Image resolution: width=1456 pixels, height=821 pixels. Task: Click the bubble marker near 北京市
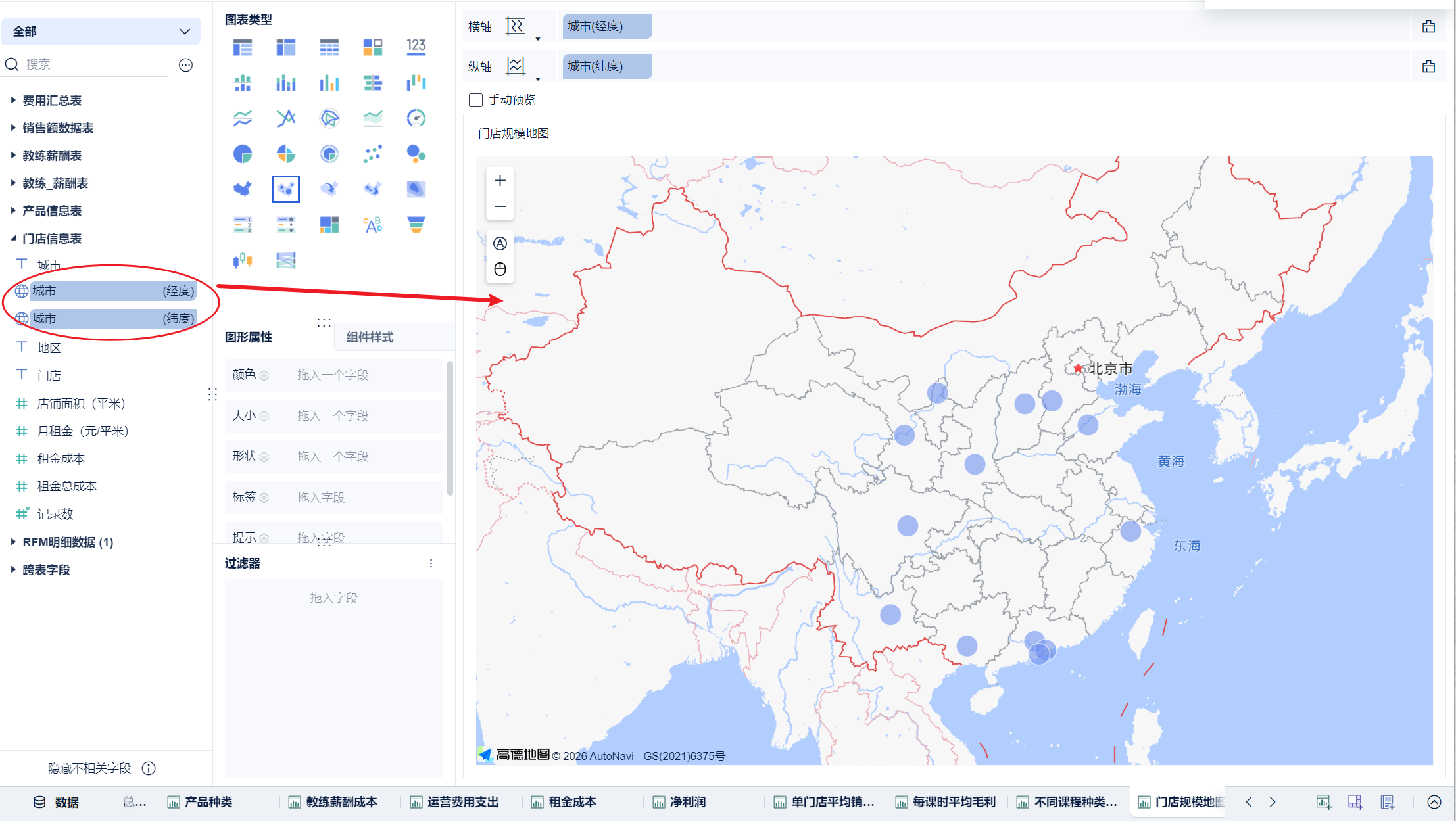[1052, 400]
